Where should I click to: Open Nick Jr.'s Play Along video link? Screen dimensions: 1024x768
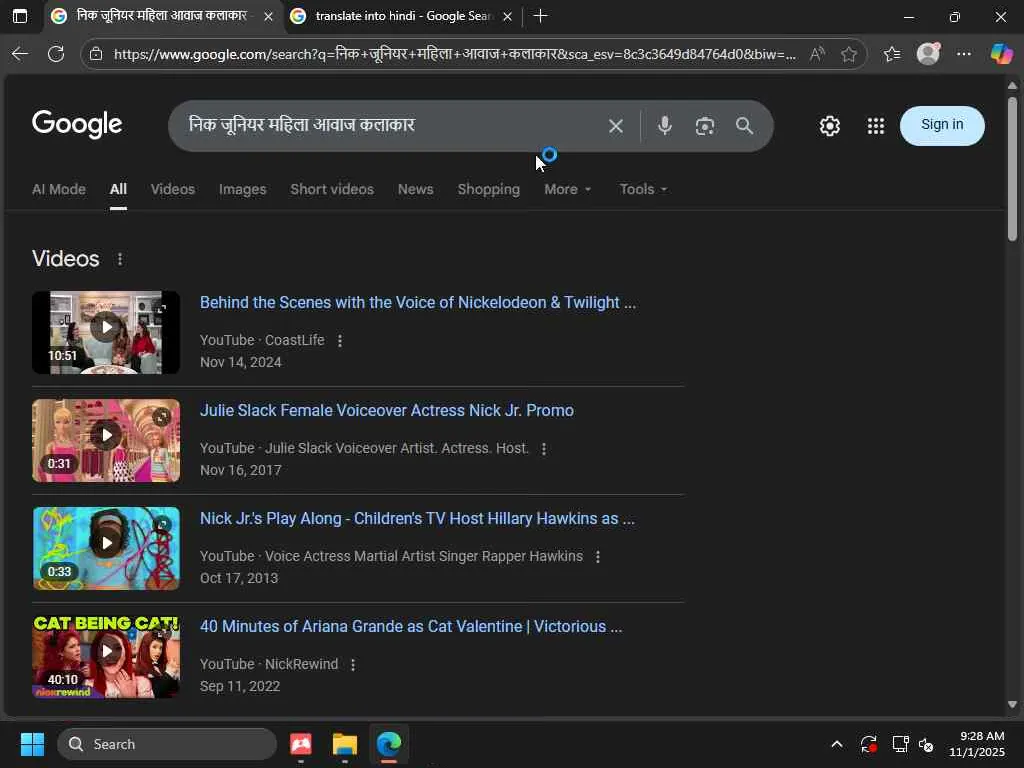click(417, 519)
